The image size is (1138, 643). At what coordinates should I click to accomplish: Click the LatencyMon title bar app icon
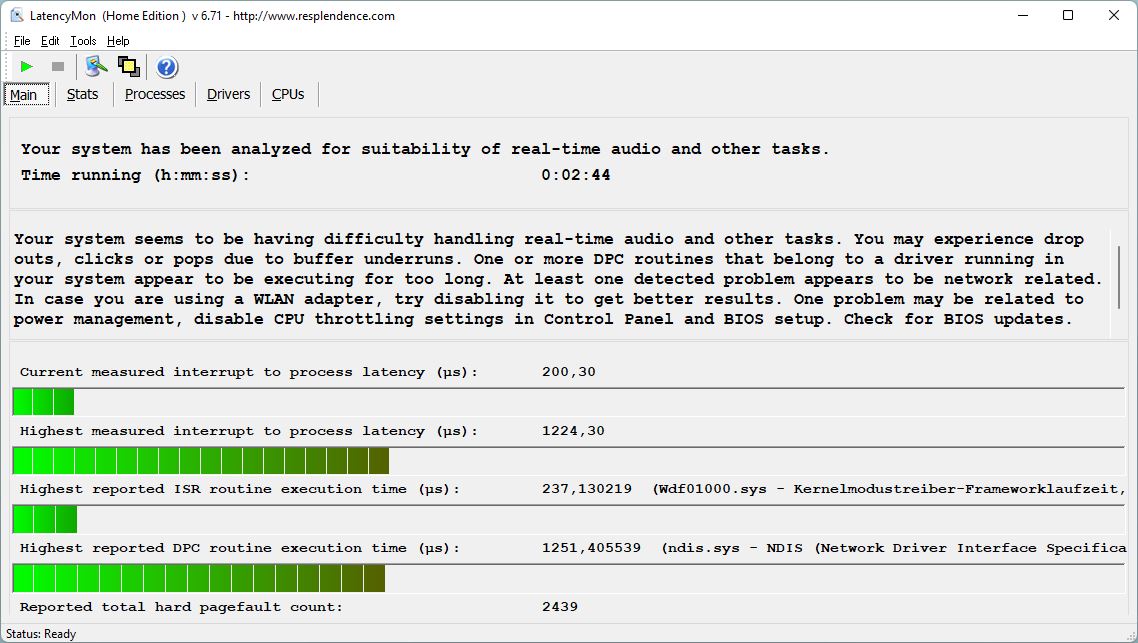[17, 15]
